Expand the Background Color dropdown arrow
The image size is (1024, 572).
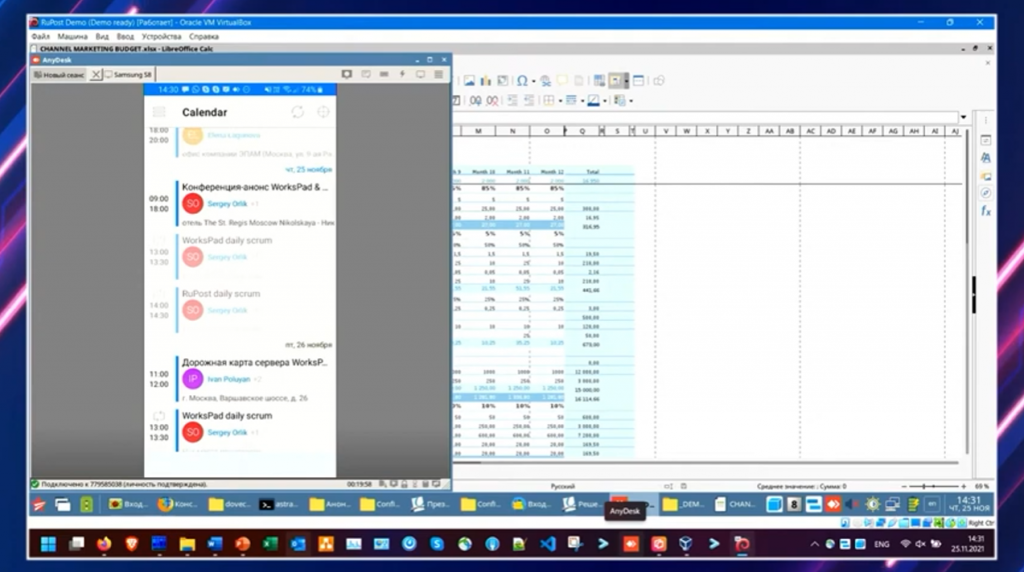click(x=605, y=101)
